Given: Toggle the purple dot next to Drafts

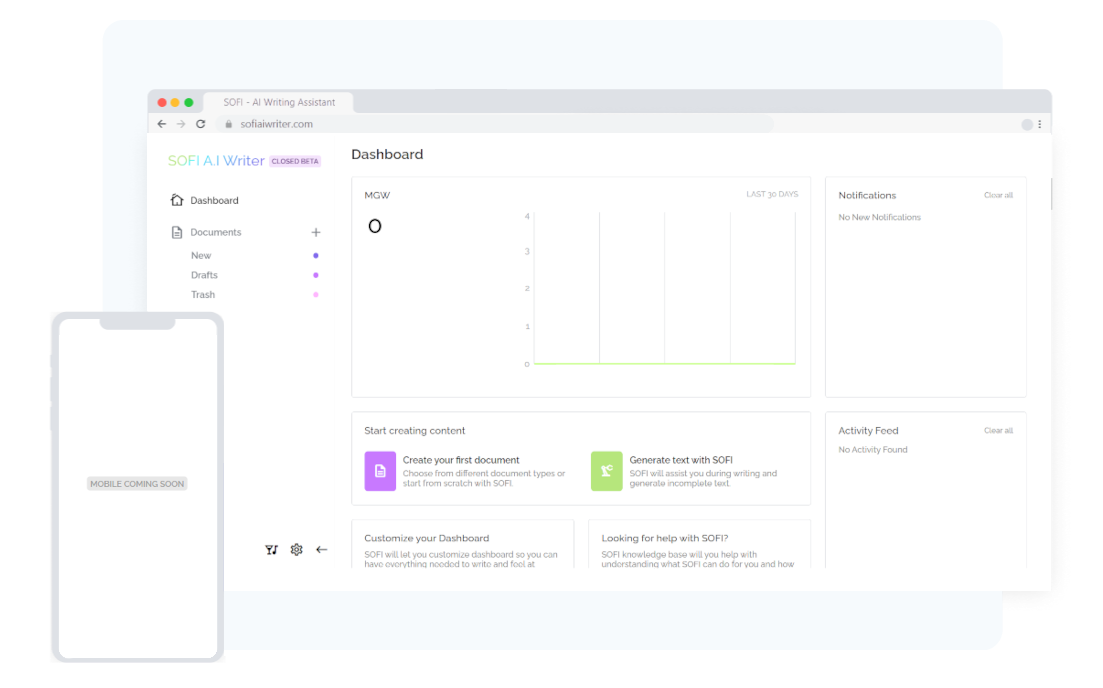Looking at the screenshot, I should [x=316, y=275].
